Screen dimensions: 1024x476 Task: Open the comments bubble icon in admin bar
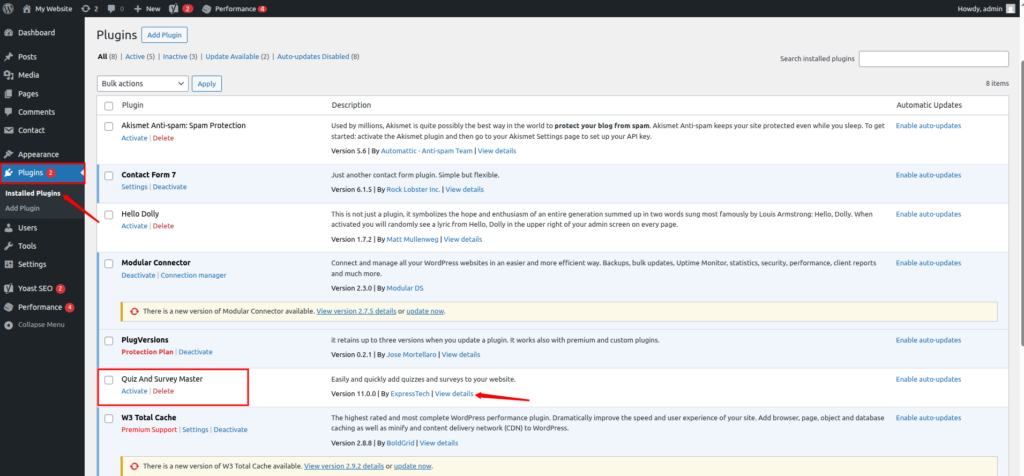pyautogui.click(x=112, y=9)
